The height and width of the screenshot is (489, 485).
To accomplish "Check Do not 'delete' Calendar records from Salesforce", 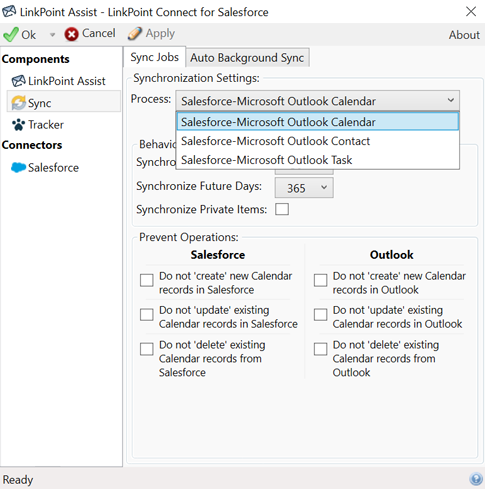I will 147,349.
